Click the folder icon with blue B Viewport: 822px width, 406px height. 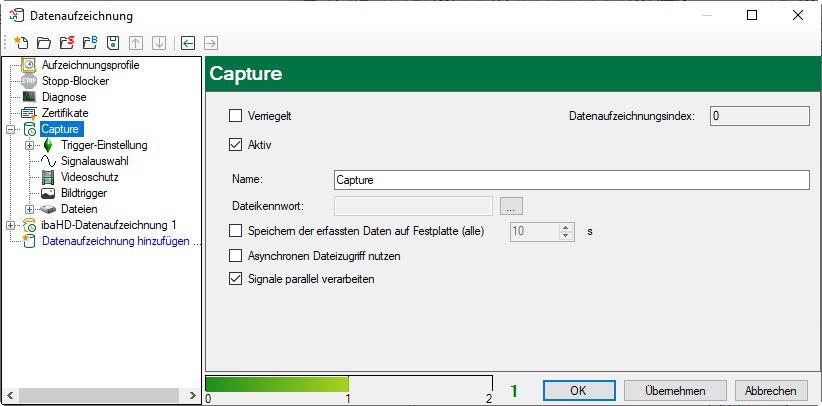(89, 43)
